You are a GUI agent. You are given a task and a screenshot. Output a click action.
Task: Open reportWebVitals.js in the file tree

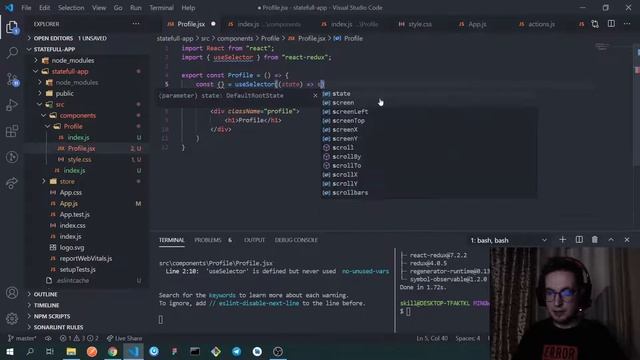(86, 258)
